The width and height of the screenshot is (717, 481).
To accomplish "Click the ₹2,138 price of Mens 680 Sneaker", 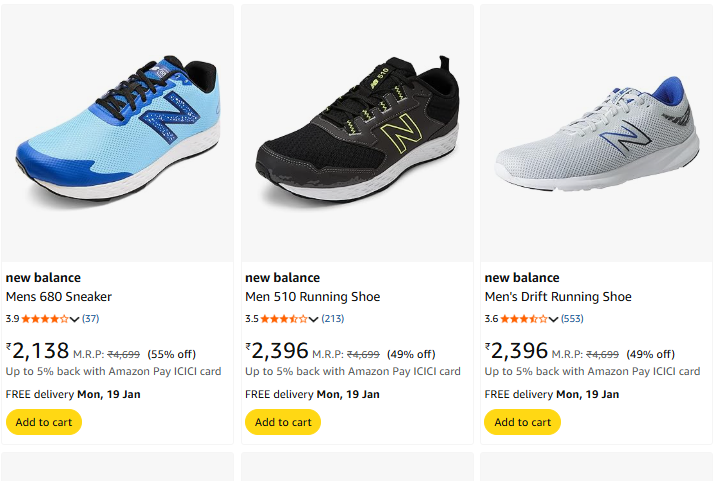I will [x=38, y=351].
